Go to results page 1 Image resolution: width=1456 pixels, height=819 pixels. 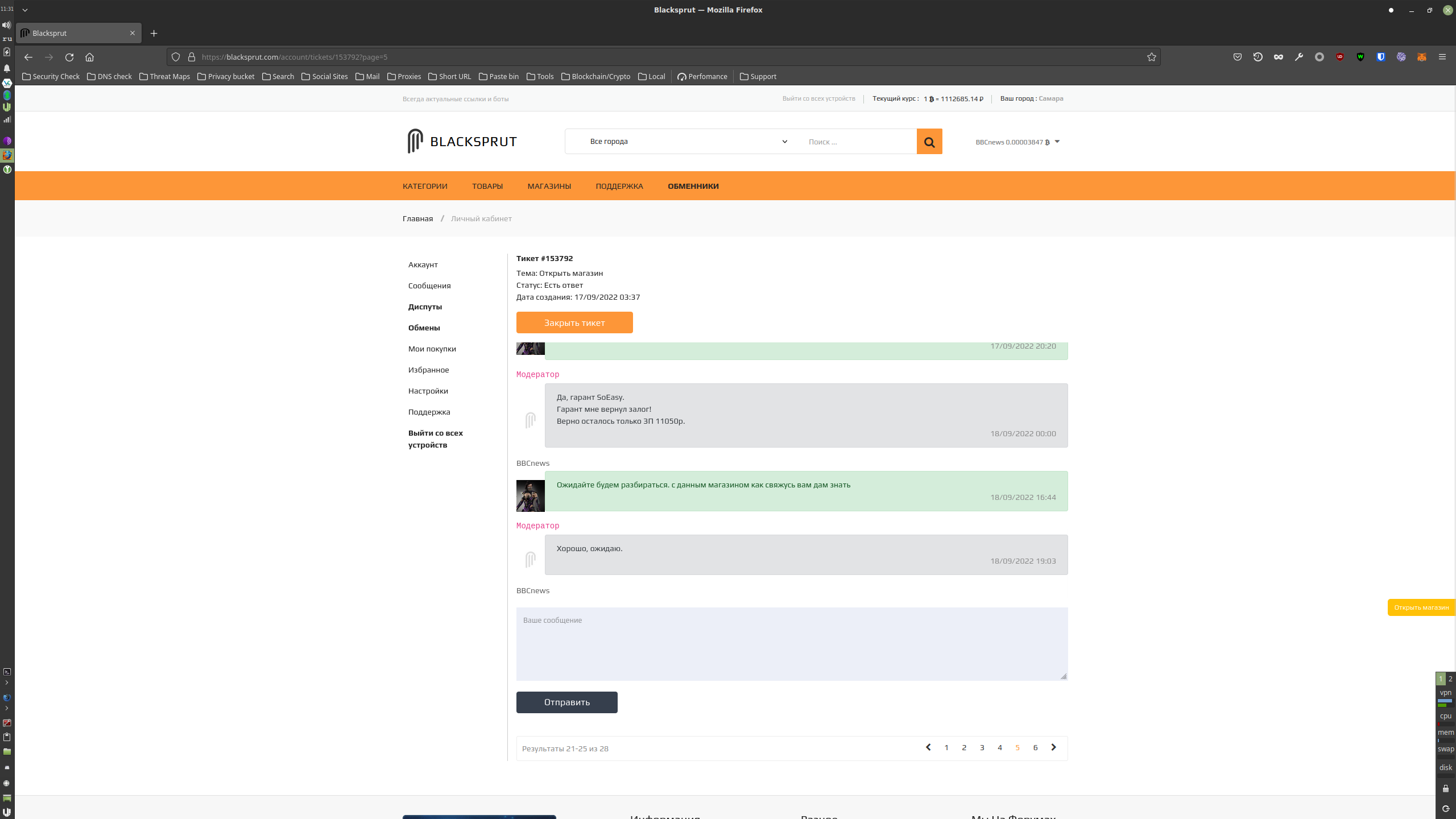pos(946,748)
